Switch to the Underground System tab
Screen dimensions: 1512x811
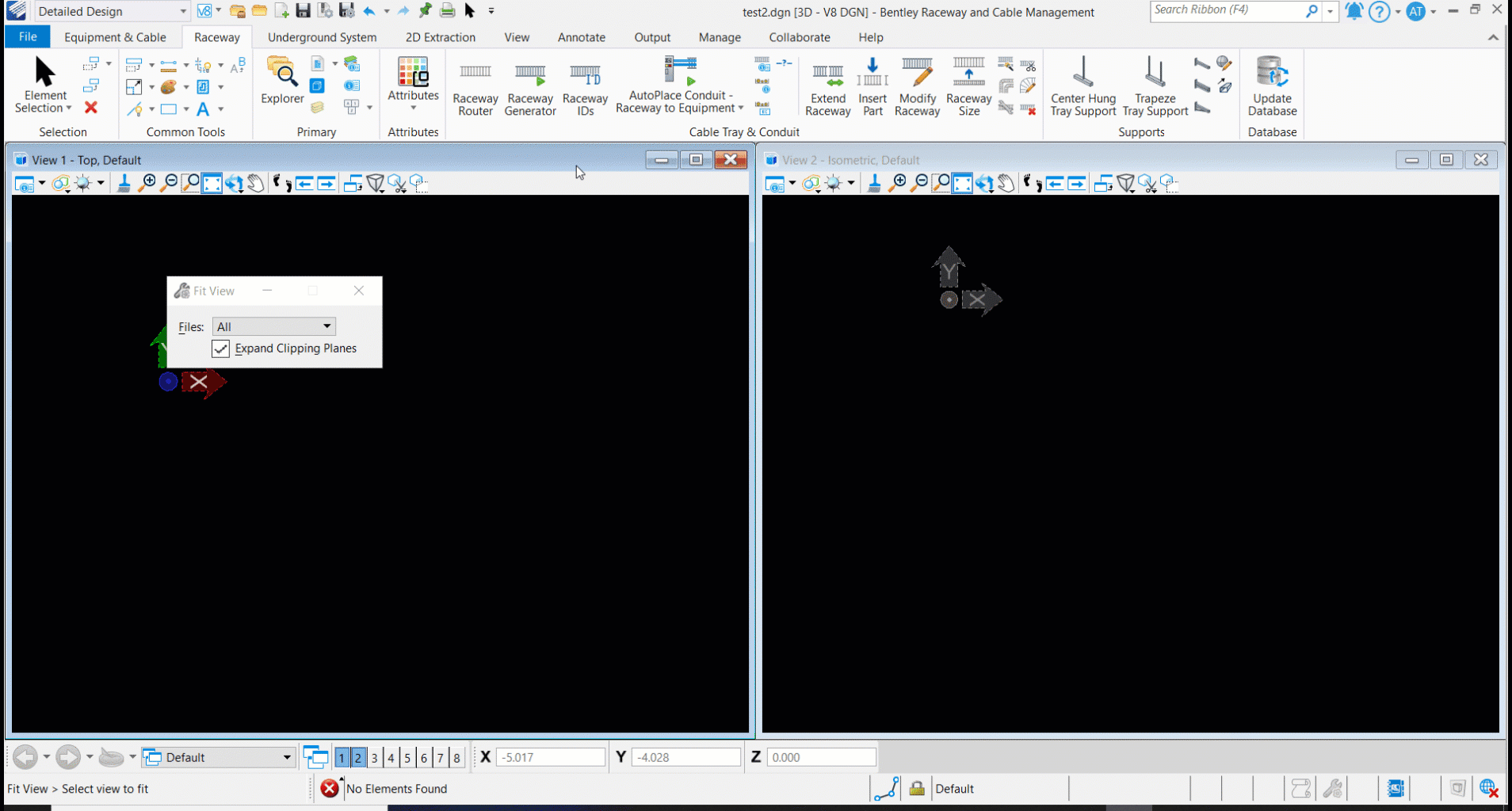click(322, 37)
